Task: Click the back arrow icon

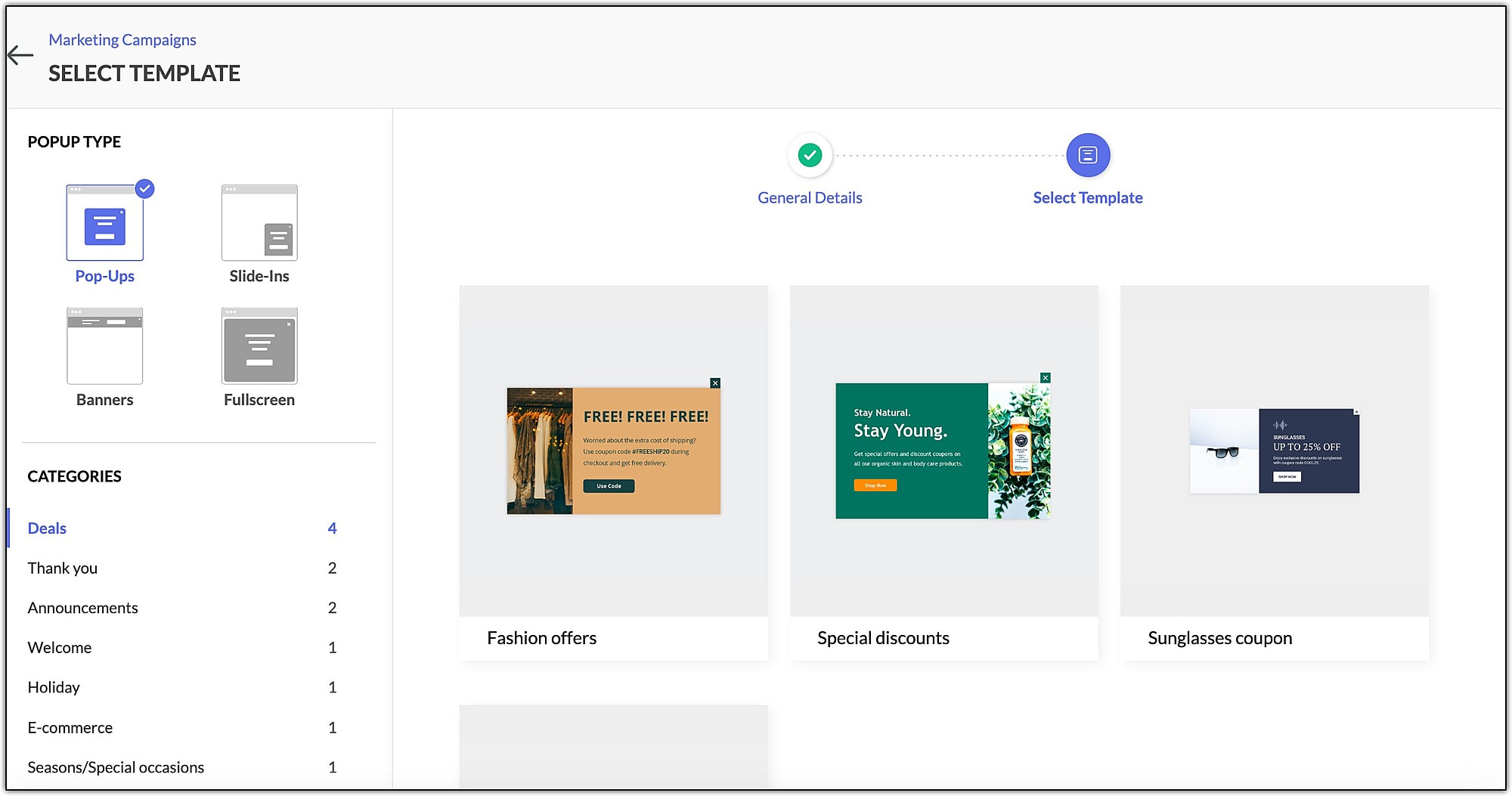Action: click(x=20, y=55)
